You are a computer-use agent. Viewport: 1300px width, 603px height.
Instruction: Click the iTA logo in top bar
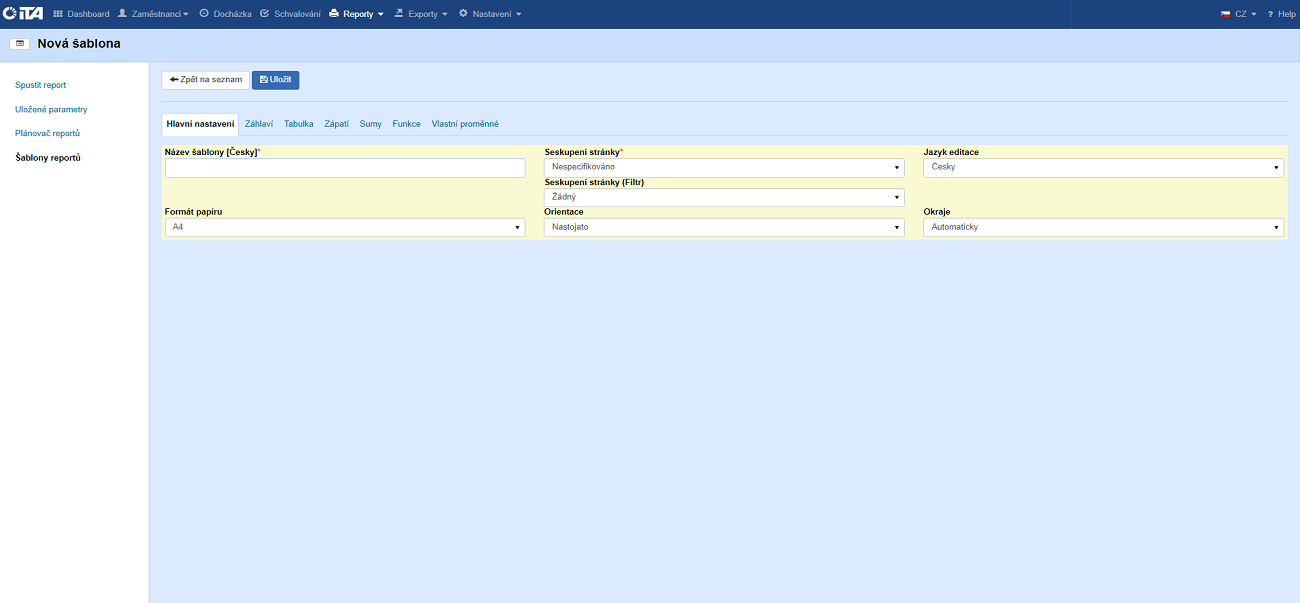(23, 14)
